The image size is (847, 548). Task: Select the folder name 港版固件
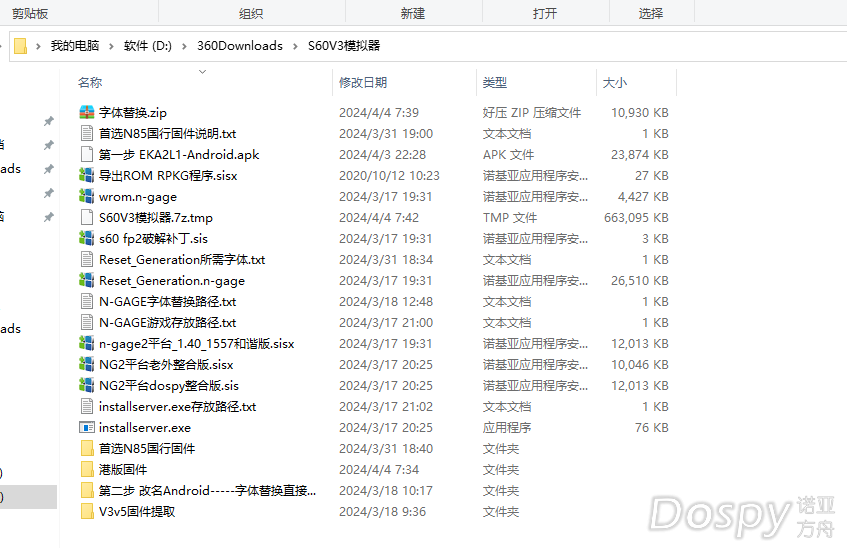click(123, 470)
